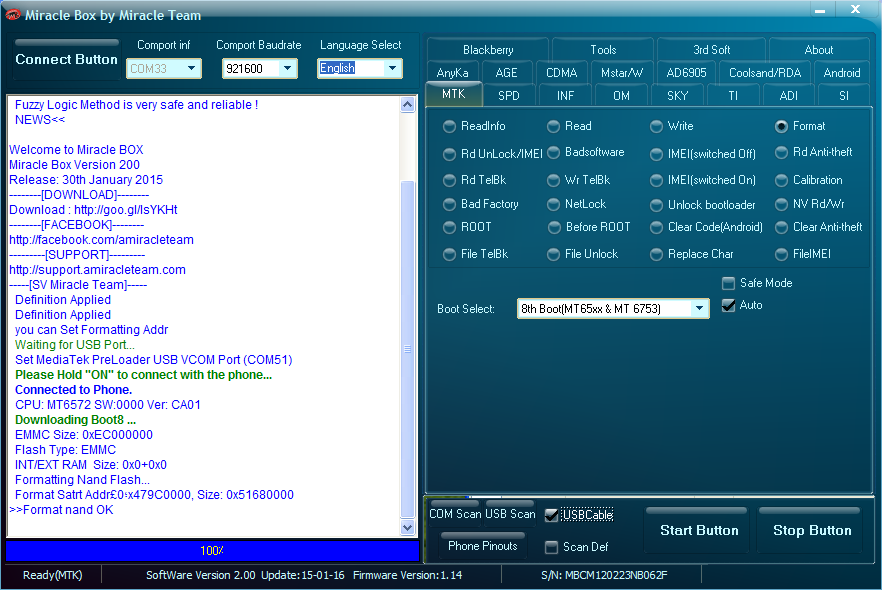
Task: Switch to the CDMA tab
Action: 561,73
